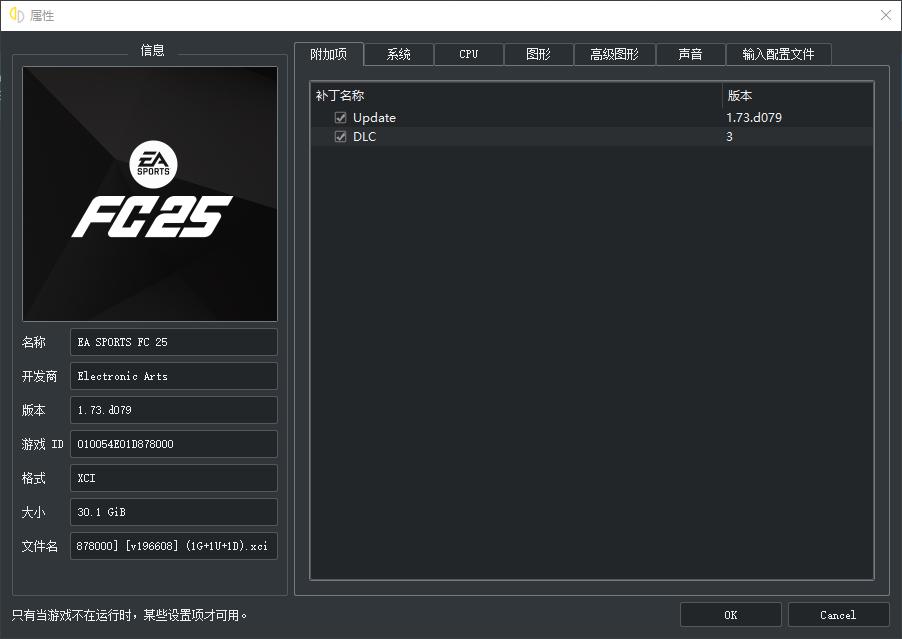Image resolution: width=902 pixels, height=639 pixels.
Task: Switch to the 附加项 tab
Action: (x=328, y=54)
